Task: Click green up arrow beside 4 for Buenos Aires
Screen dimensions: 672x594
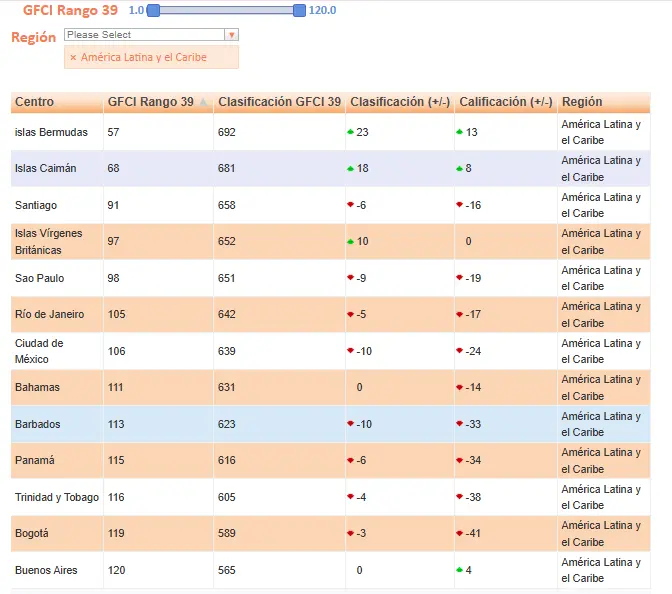Action: coord(459,570)
